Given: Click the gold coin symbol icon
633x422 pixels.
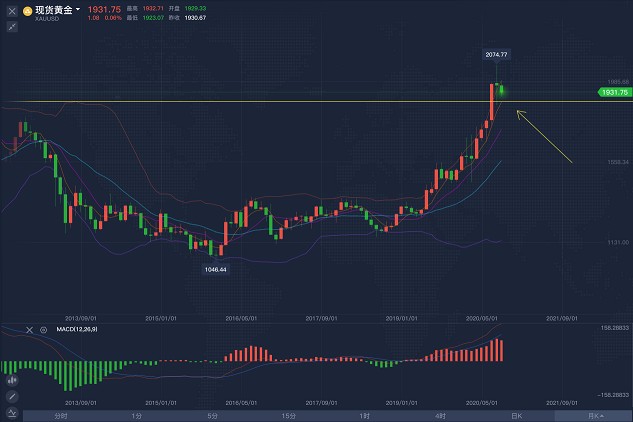Looking at the screenshot, I should [27, 11].
